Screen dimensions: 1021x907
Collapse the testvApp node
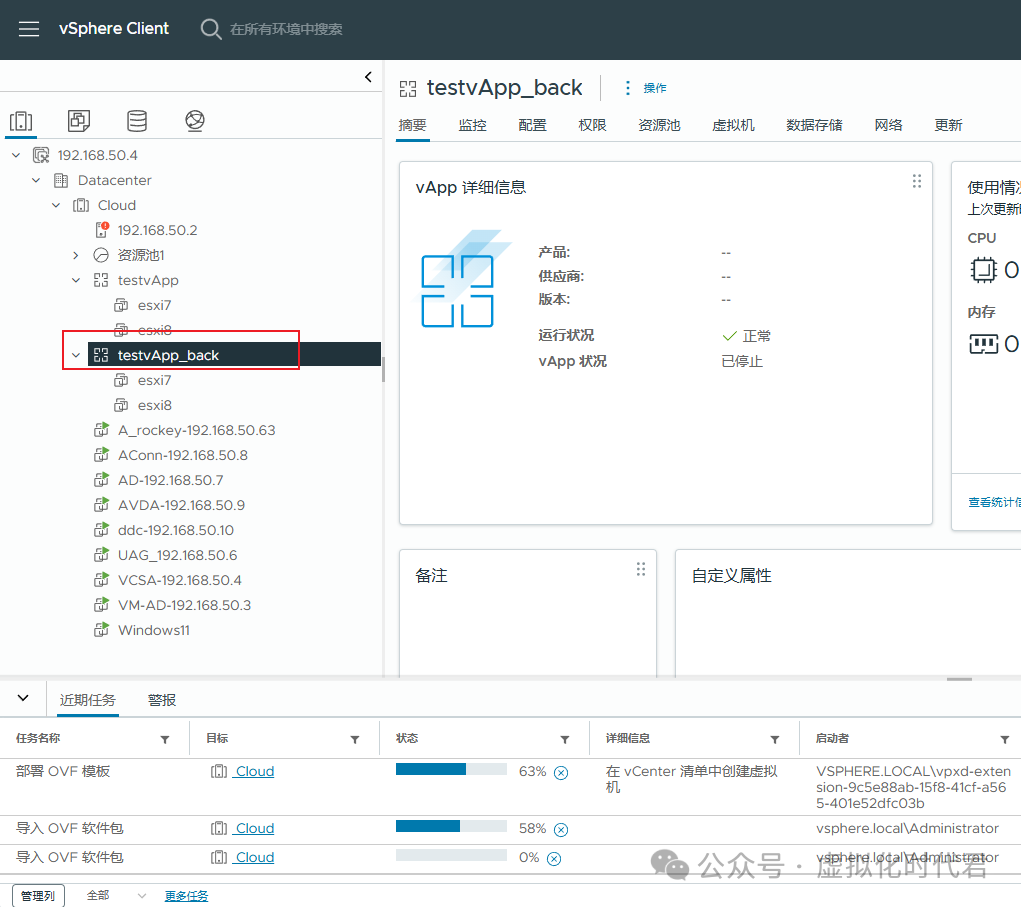[x=76, y=280]
